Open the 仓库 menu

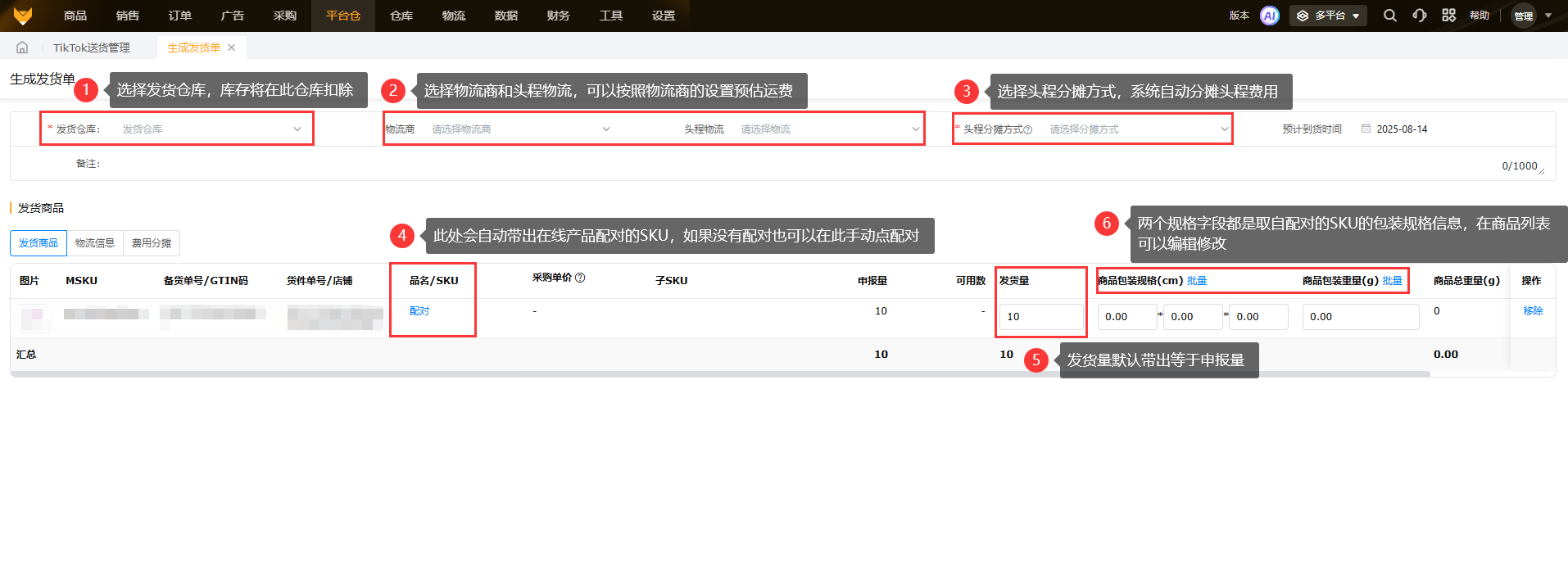pyautogui.click(x=401, y=16)
